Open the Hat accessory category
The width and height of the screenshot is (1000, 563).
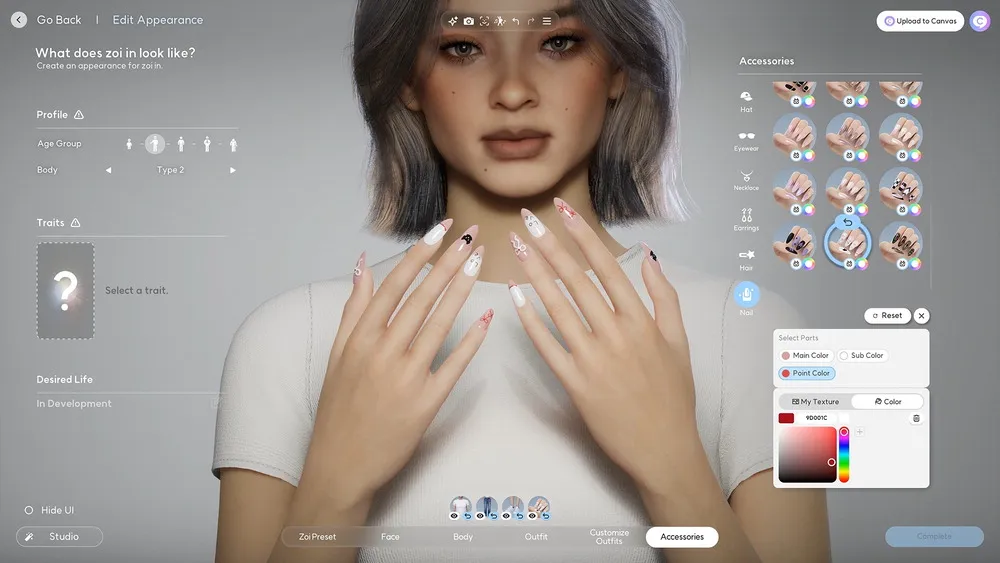point(746,99)
